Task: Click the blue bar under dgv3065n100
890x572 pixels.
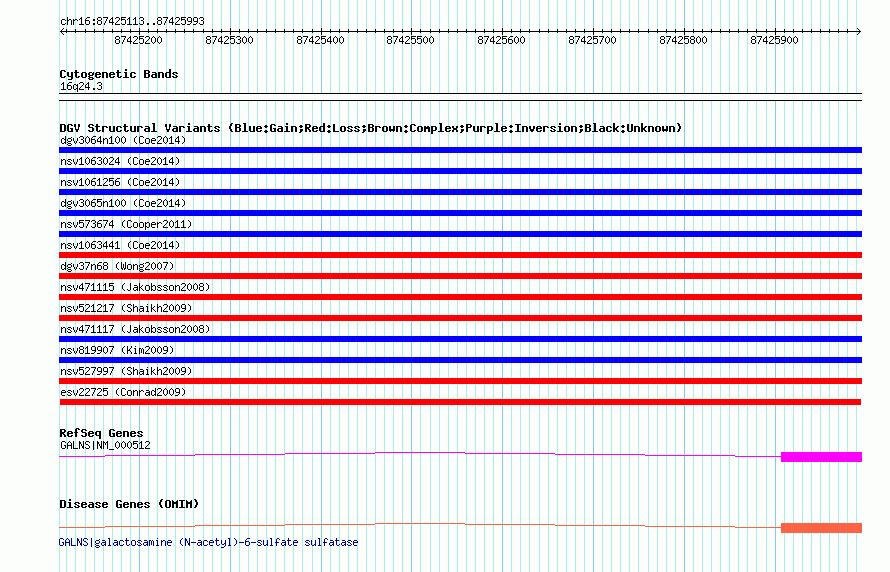Action: click(x=460, y=213)
